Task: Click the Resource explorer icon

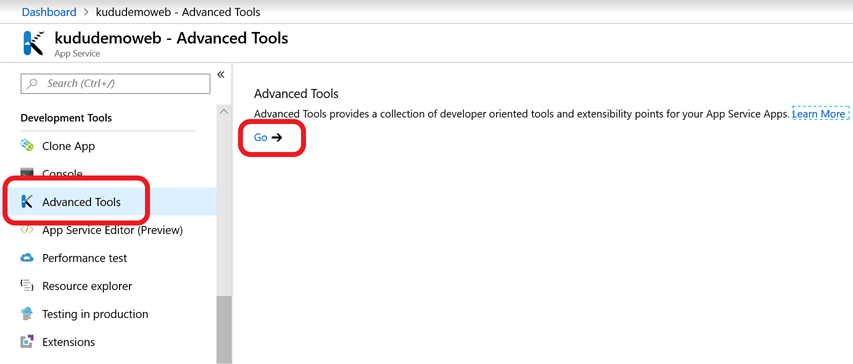Action: pyautogui.click(x=27, y=286)
